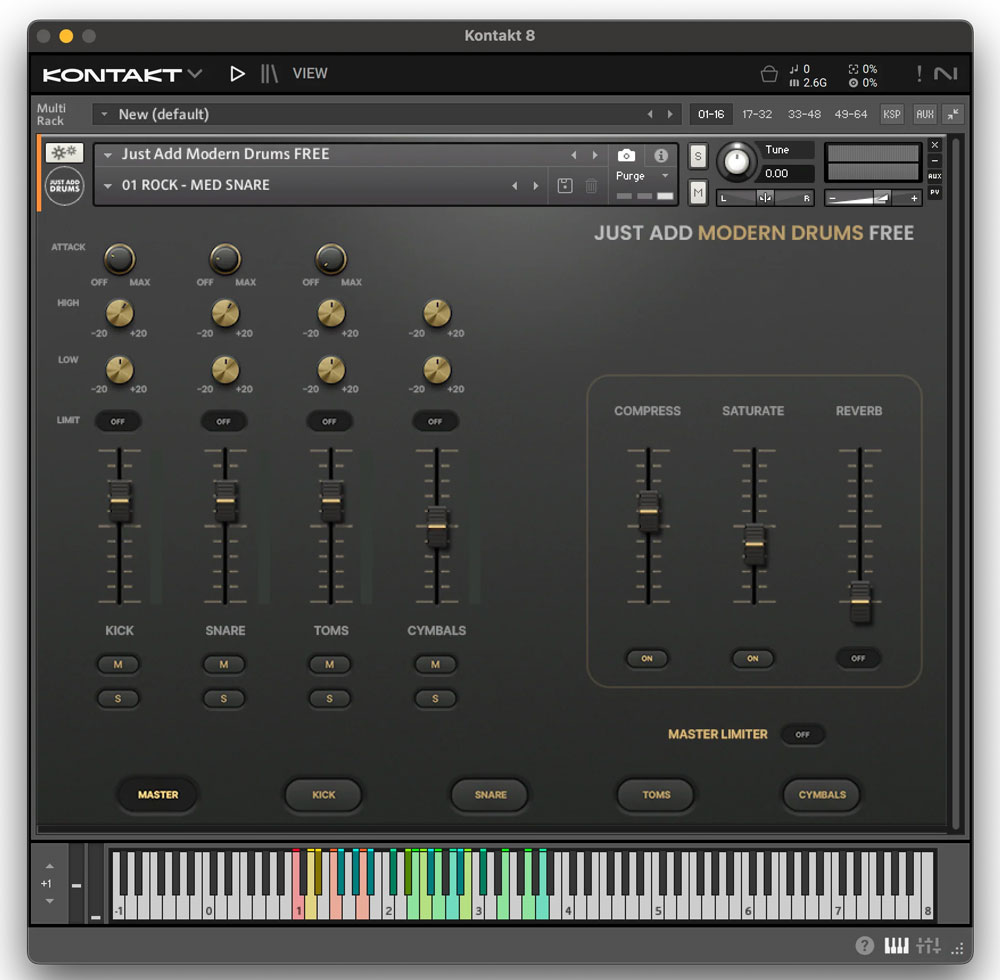Select the 49-64 instrument bank tab
The width and height of the screenshot is (1000, 980).
pos(851,114)
